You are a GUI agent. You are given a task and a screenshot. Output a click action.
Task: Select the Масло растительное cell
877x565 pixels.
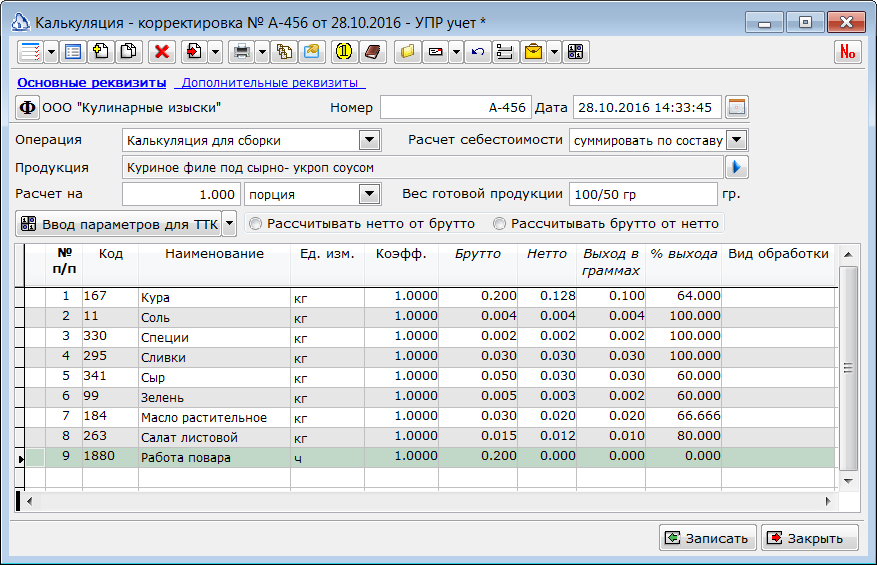tap(214, 417)
